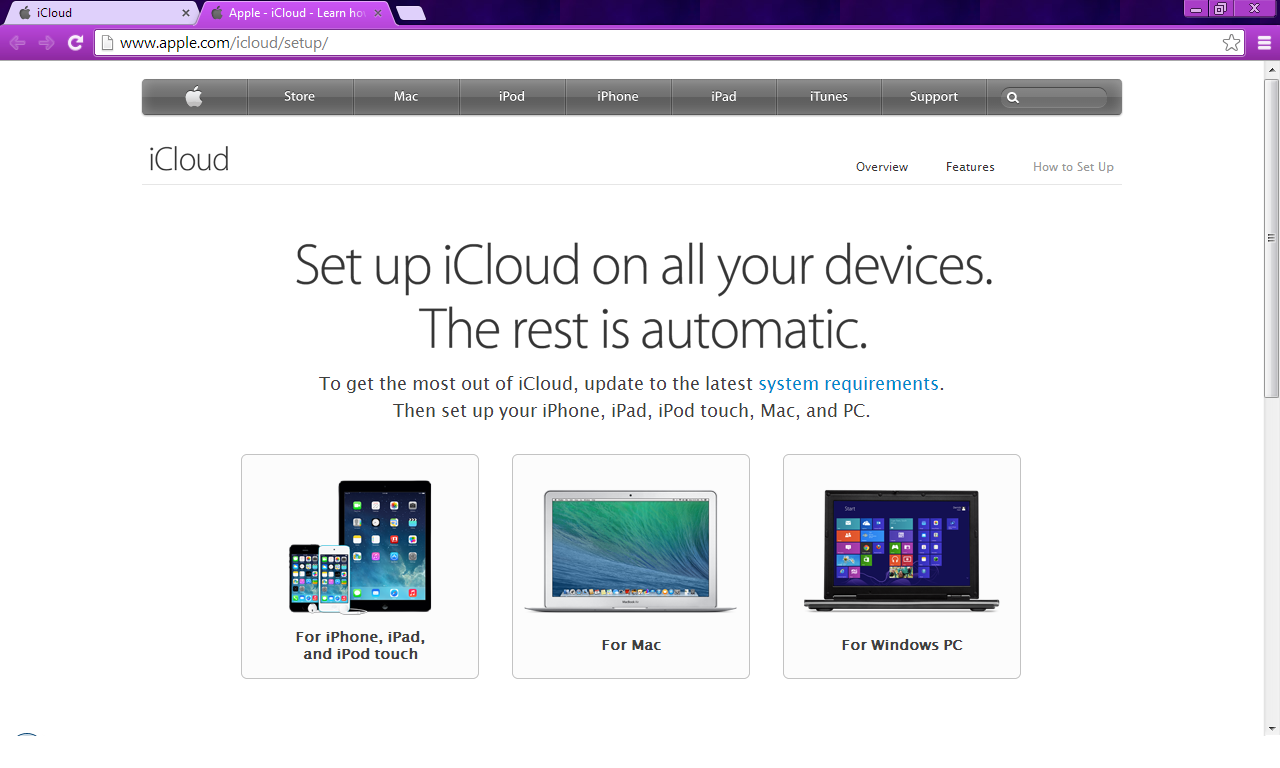
Task: Click the browser forward arrow
Action: pyautogui.click(x=46, y=43)
